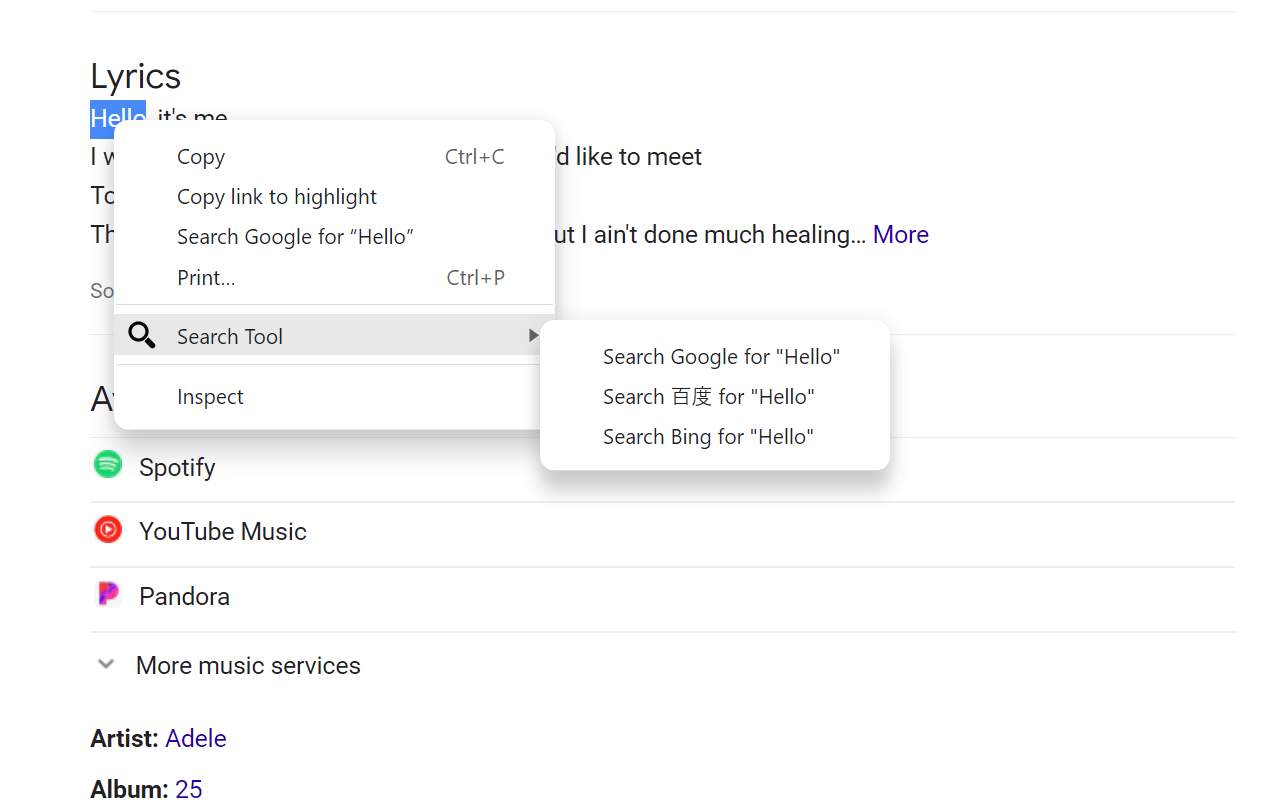
Task: Click the Search Tool submenu arrow
Action: [x=533, y=336]
